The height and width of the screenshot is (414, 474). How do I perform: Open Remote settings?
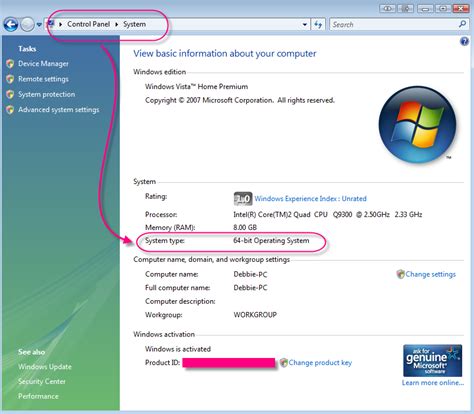(x=43, y=79)
